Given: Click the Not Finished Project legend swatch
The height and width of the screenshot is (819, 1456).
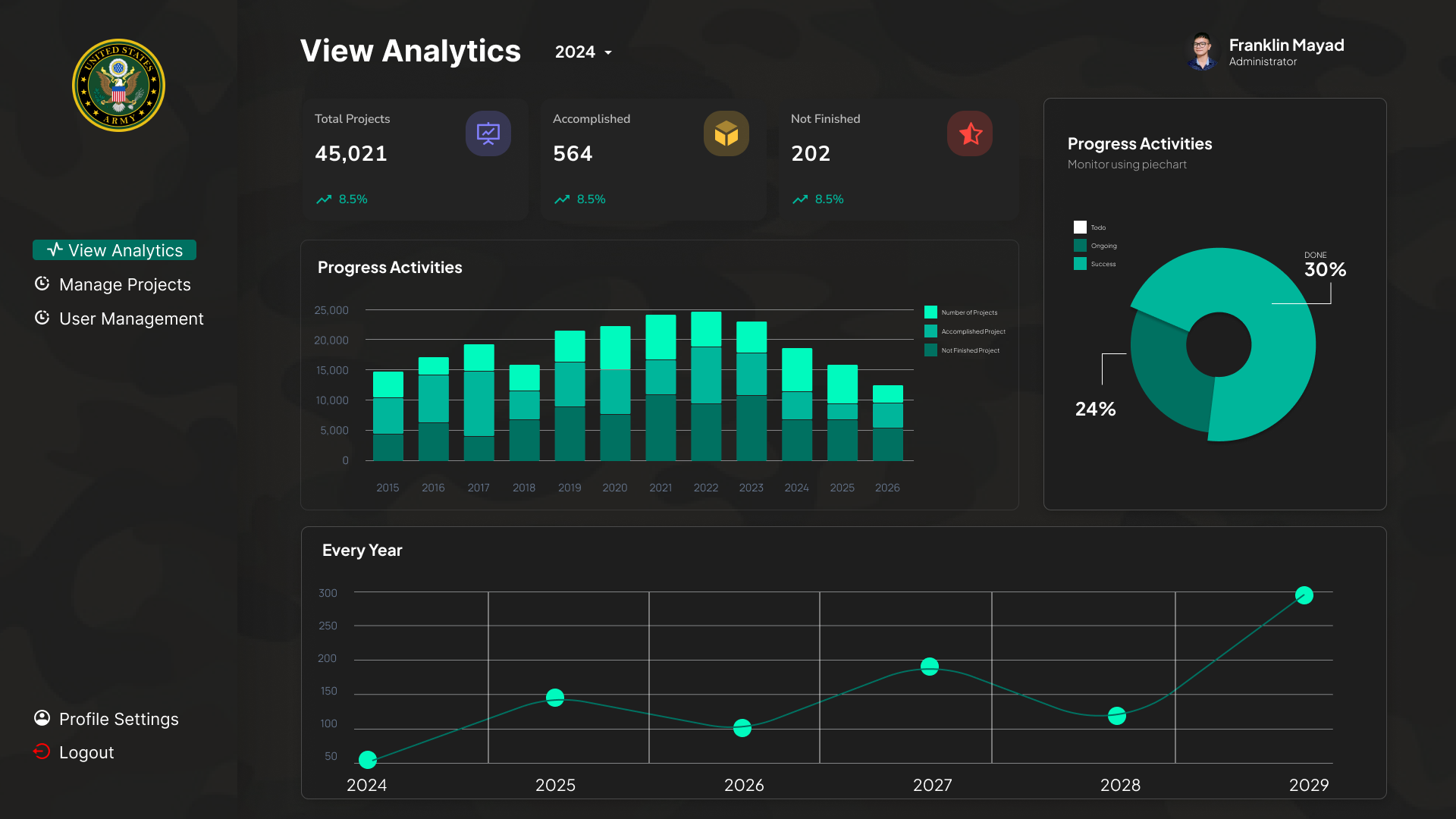Looking at the screenshot, I should pos(930,350).
